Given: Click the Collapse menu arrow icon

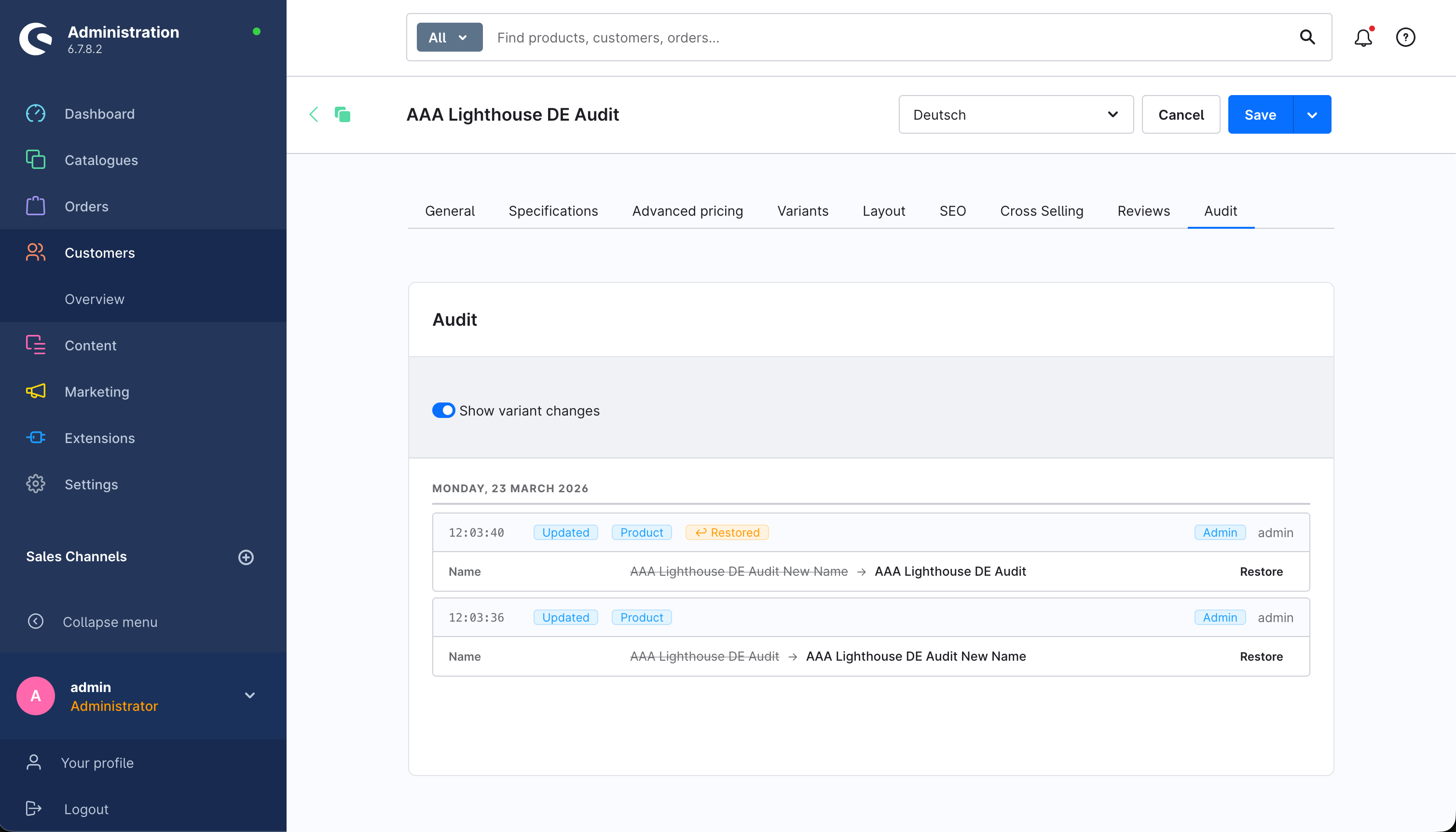Looking at the screenshot, I should point(35,621).
